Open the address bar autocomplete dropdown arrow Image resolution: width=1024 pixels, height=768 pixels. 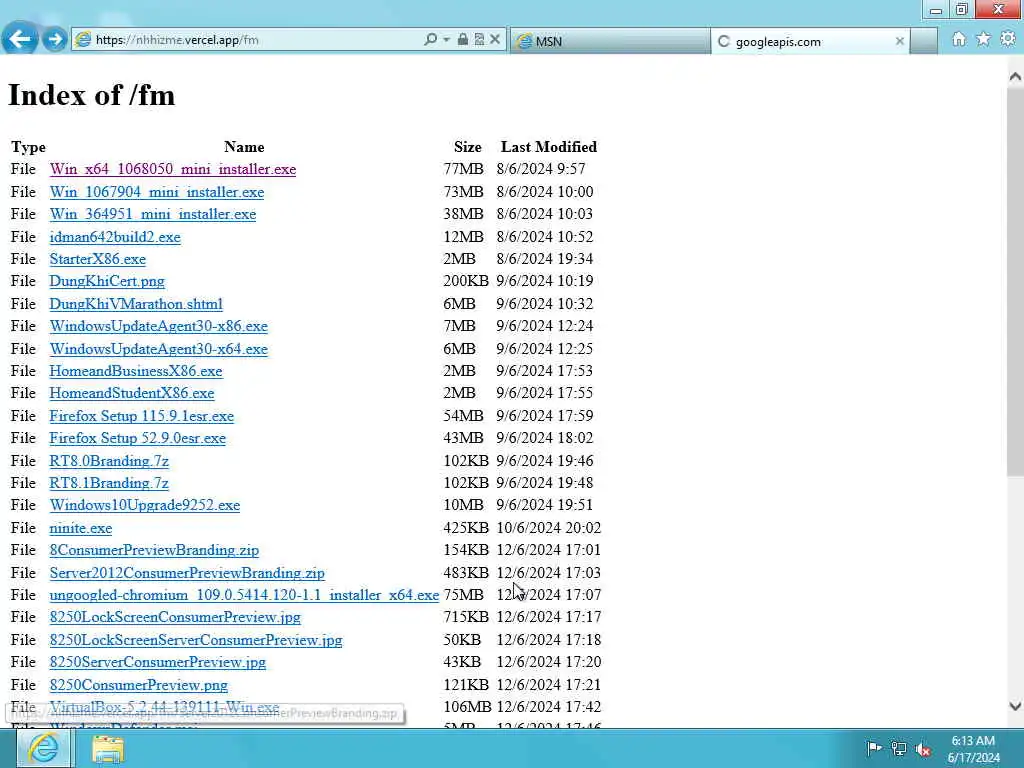(x=447, y=40)
